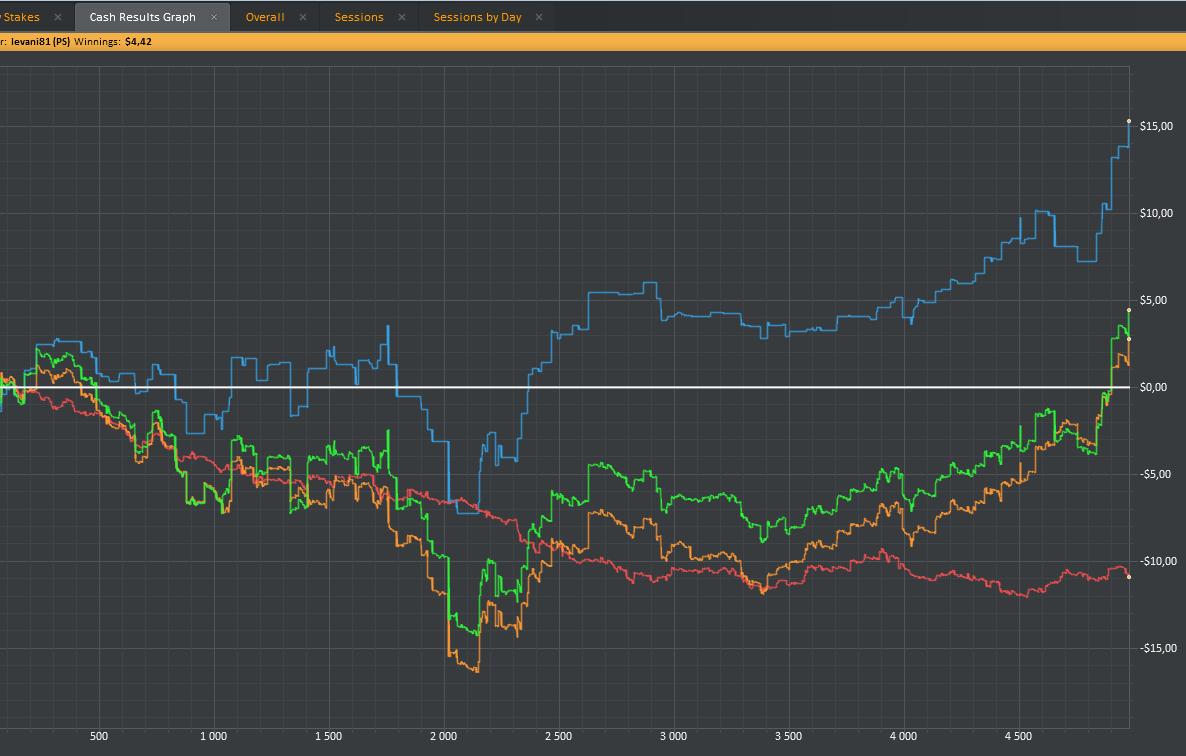This screenshot has width=1186, height=756.
Task: Switch to the Overall tab
Action: (x=265, y=17)
